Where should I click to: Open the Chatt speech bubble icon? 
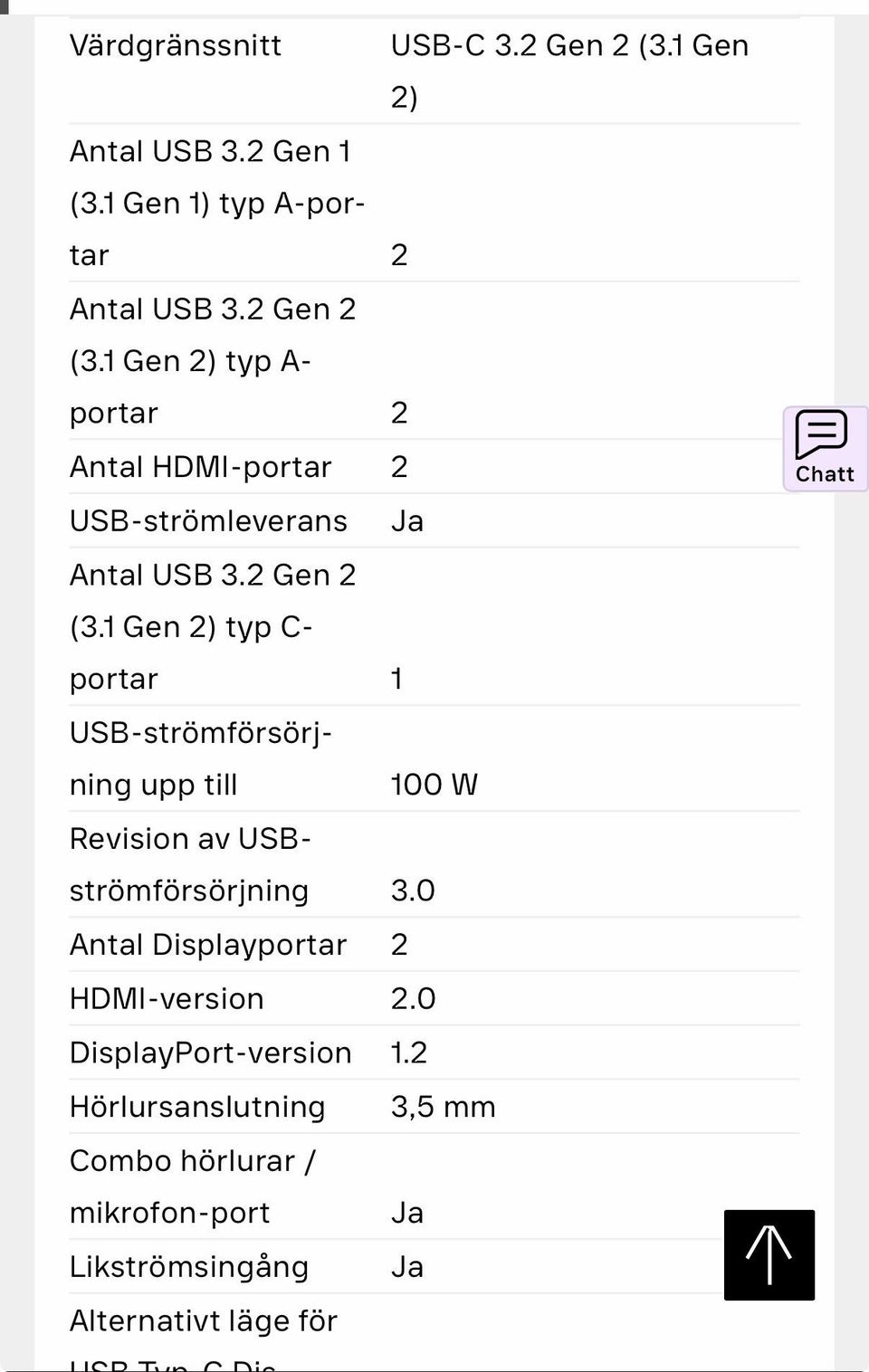[x=822, y=435]
